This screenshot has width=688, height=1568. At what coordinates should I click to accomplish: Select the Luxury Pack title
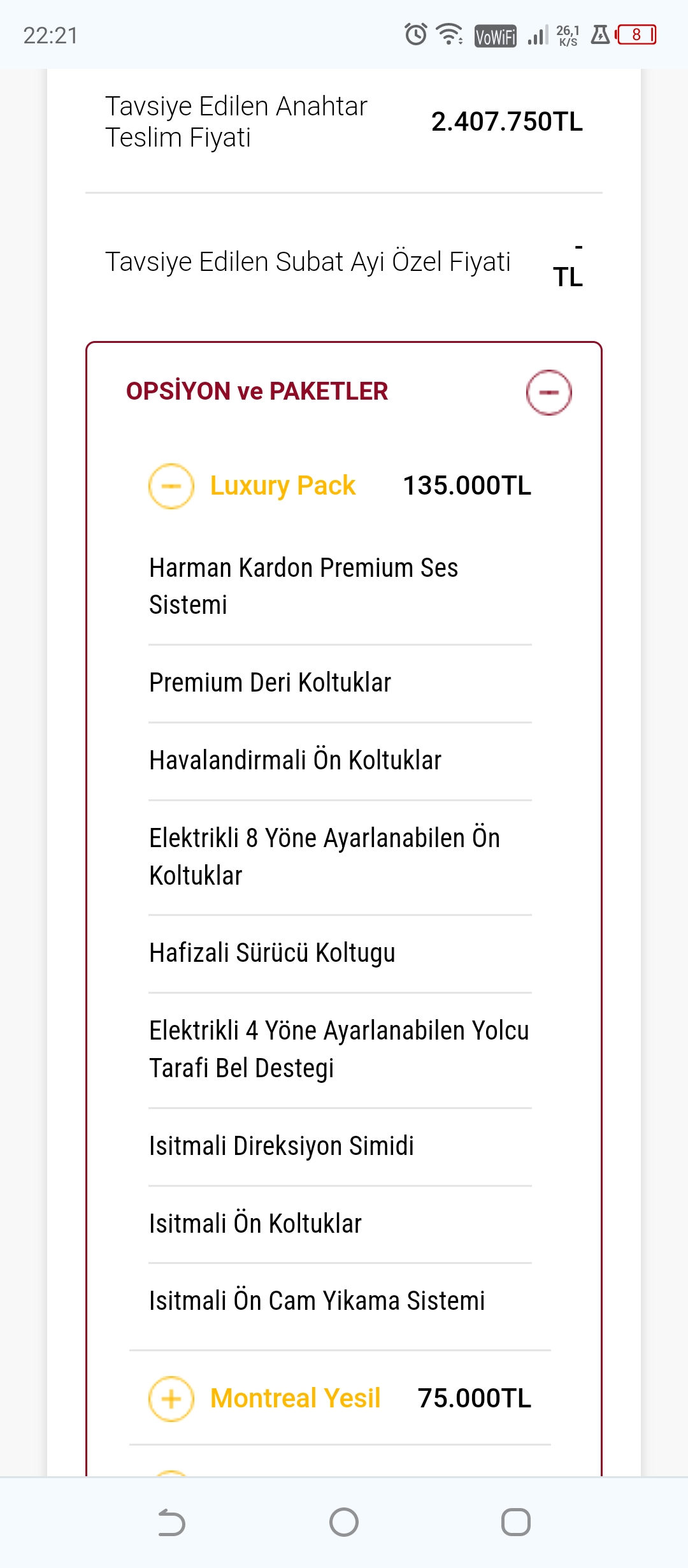coord(283,486)
